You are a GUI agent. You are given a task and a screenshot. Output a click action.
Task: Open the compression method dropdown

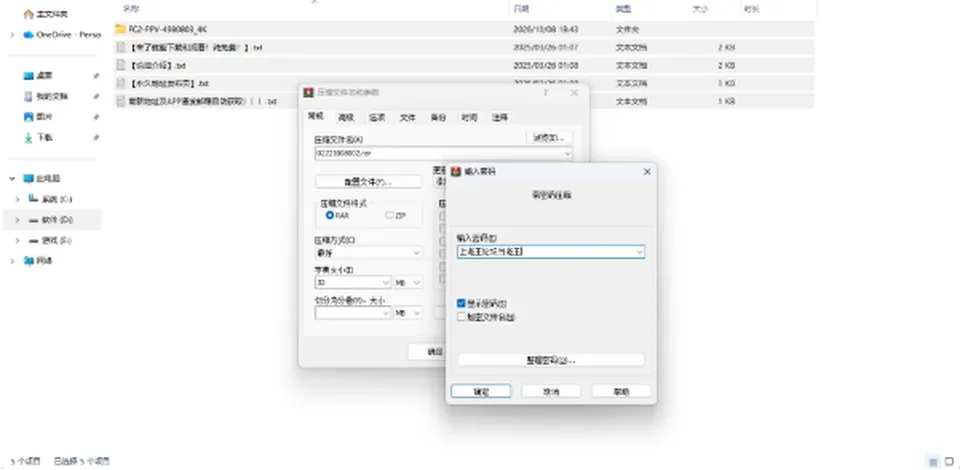[x=416, y=252]
